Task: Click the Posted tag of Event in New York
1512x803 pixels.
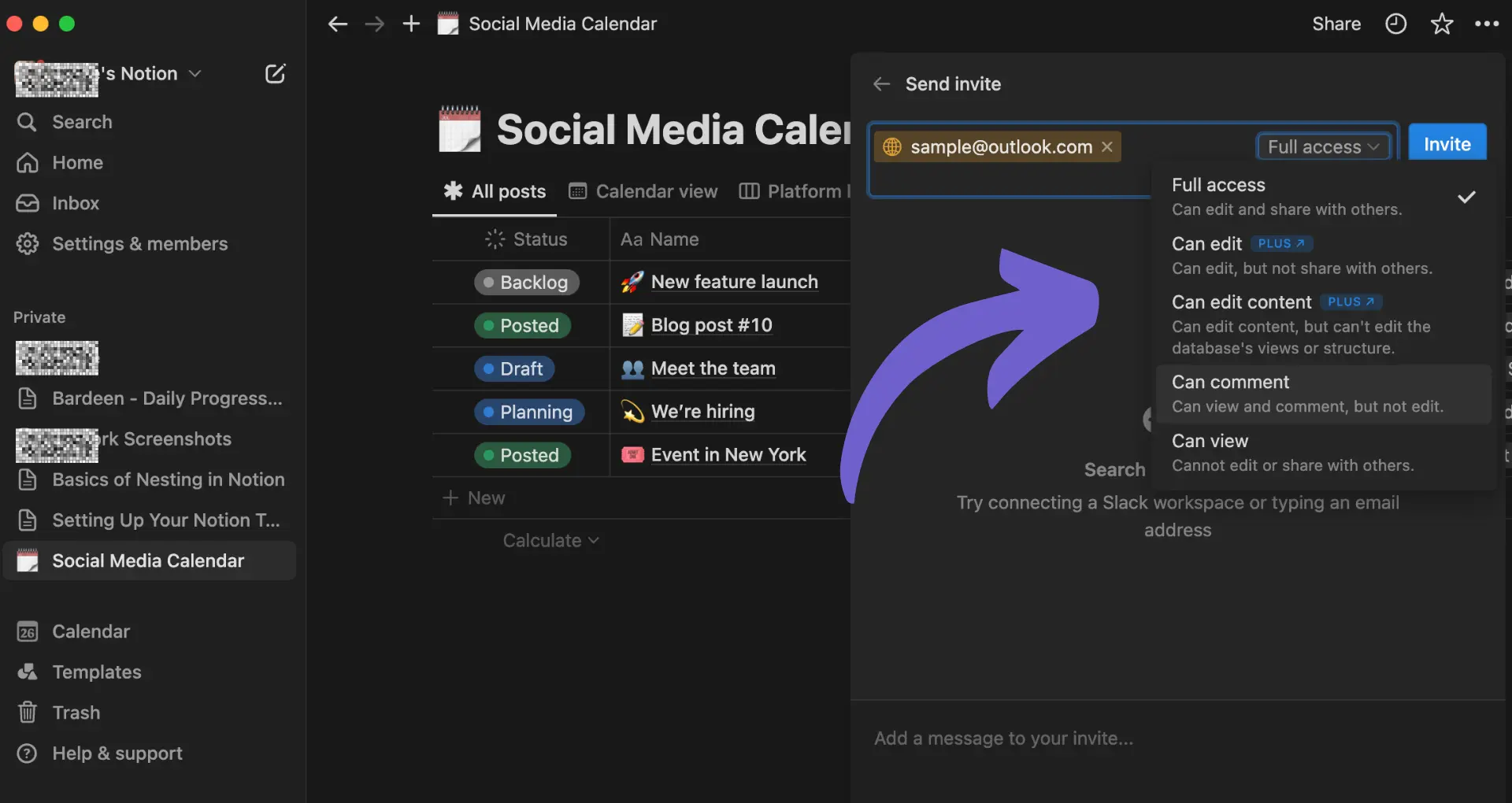Action: (522, 455)
